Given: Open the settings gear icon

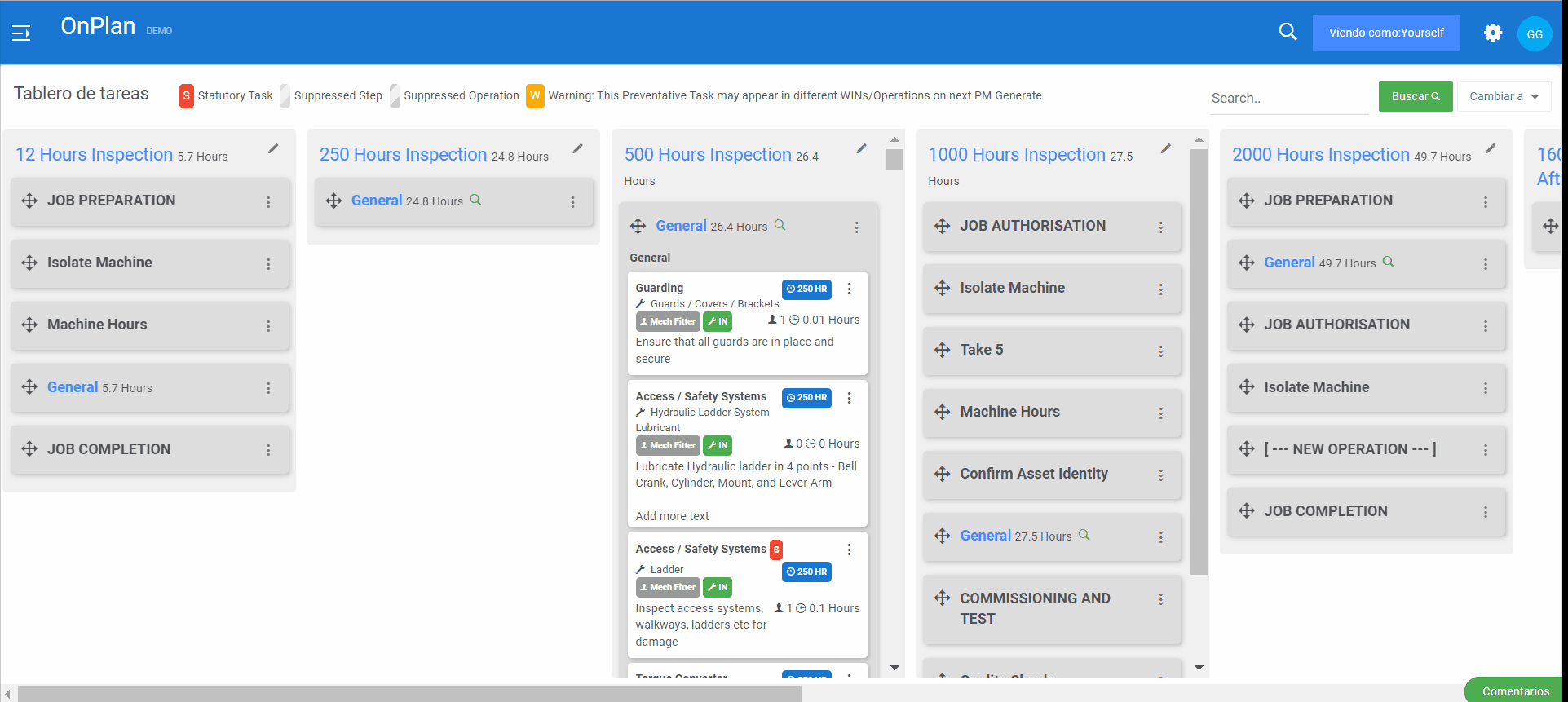Looking at the screenshot, I should tap(1492, 33).
